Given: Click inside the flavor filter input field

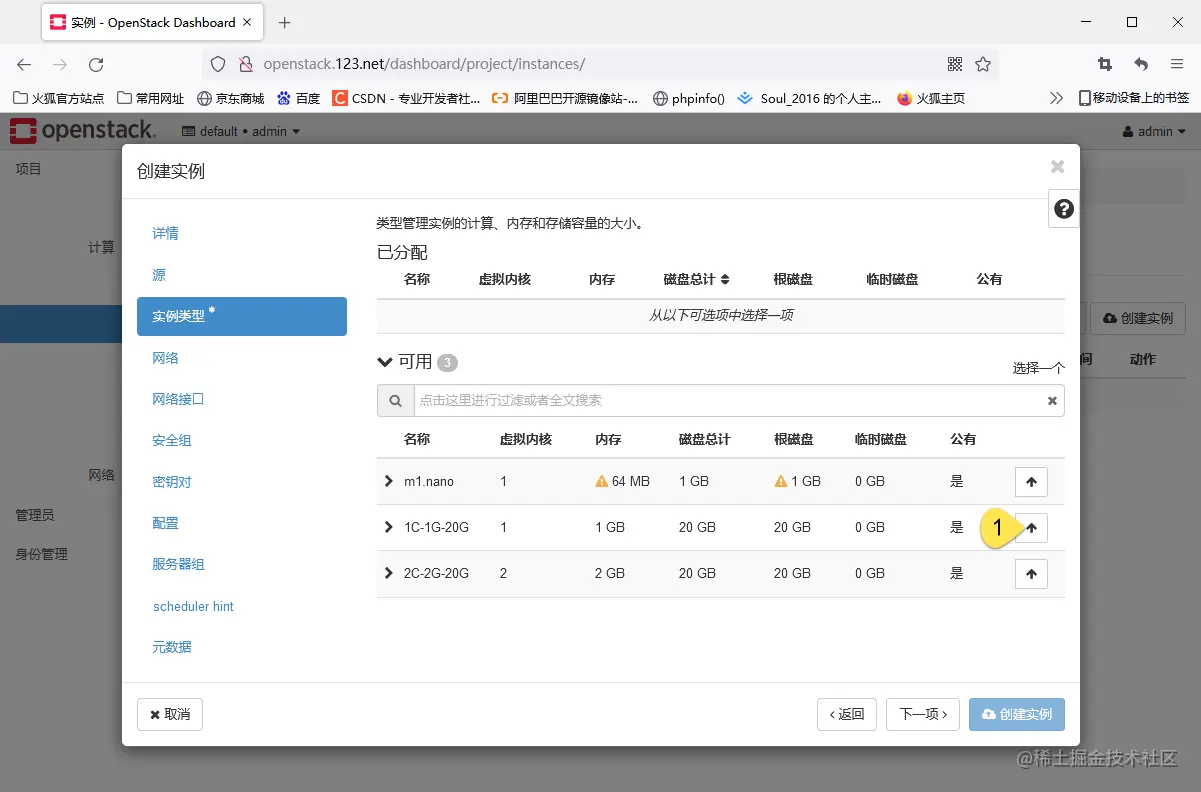Looking at the screenshot, I should (x=700, y=400).
